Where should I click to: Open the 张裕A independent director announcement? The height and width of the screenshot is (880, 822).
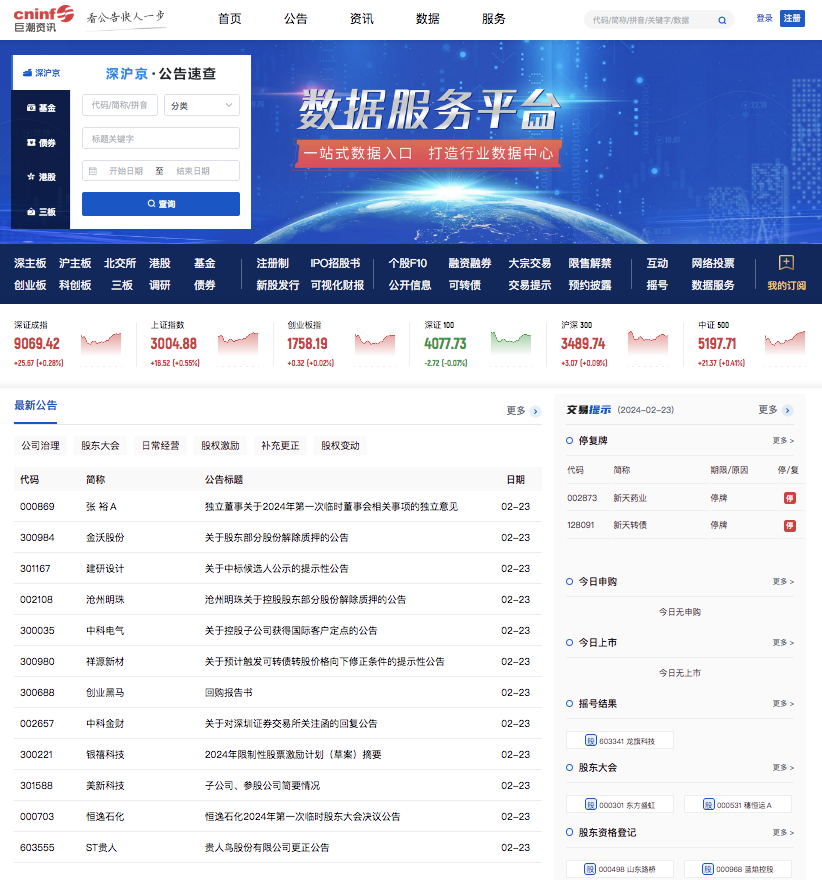click(331, 507)
